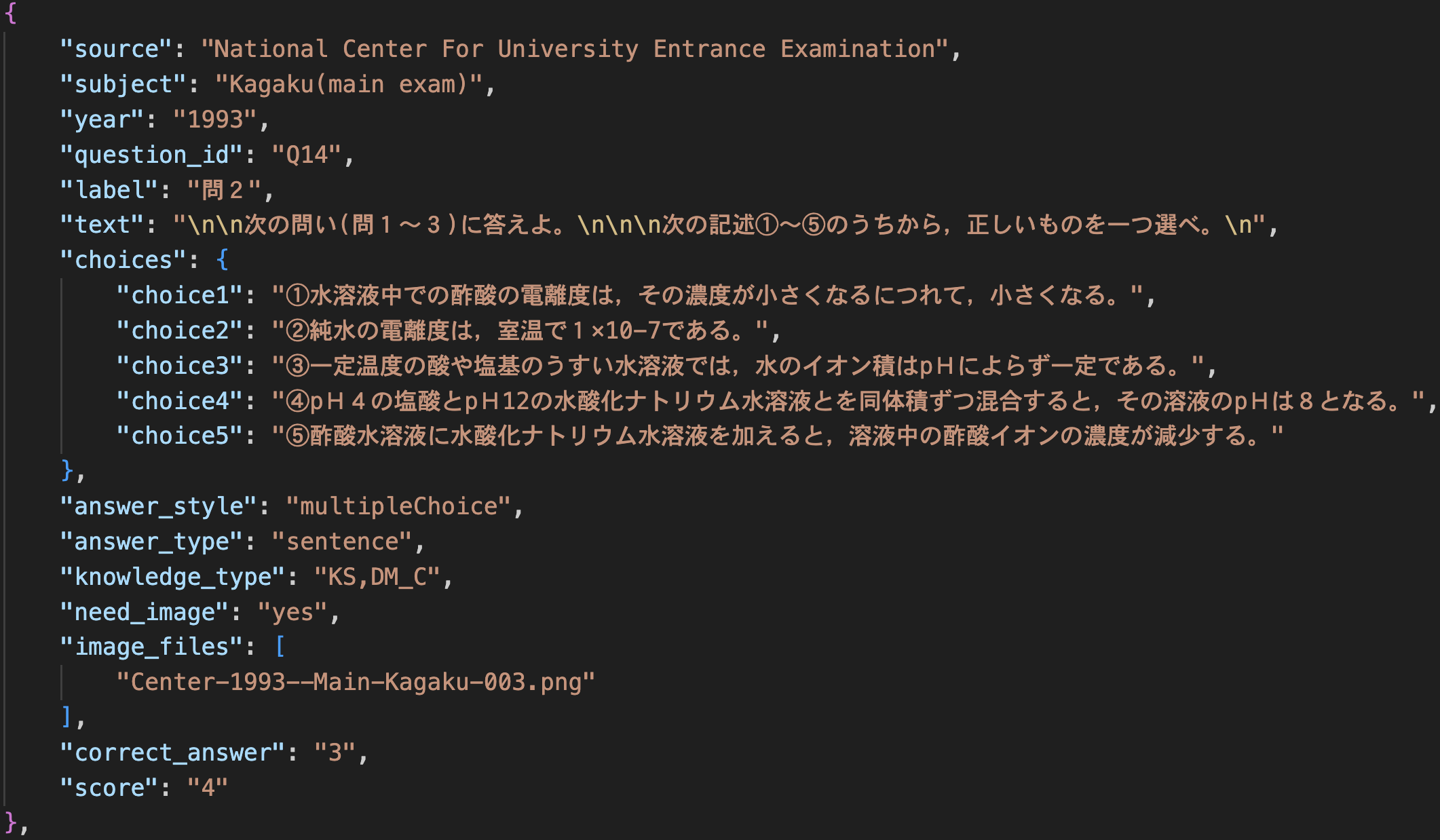The image size is (1440, 840).
Task: Click the knowledge_type value "KS,DM_C"
Action: tap(377, 577)
